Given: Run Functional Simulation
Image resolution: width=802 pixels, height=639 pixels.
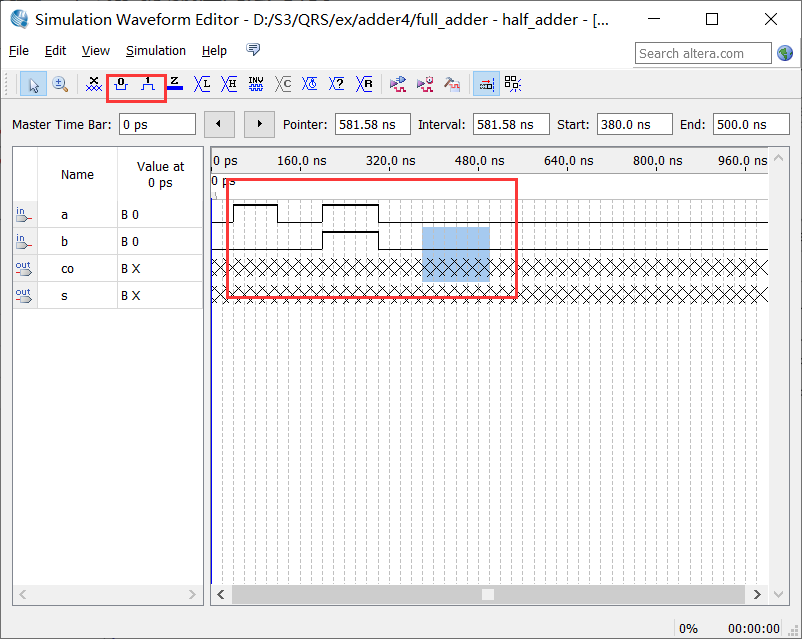Looking at the screenshot, I should point(398,84).
